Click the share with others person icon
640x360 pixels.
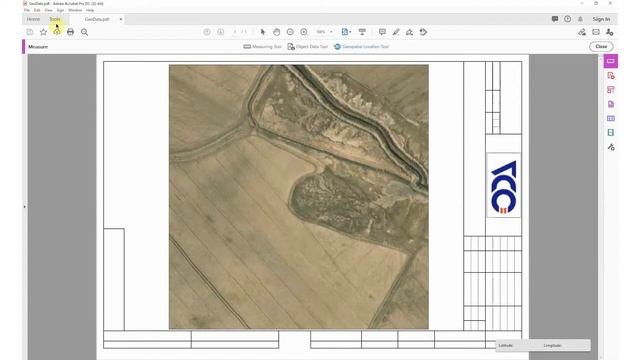pyautogui.click(x=610, y=32)
